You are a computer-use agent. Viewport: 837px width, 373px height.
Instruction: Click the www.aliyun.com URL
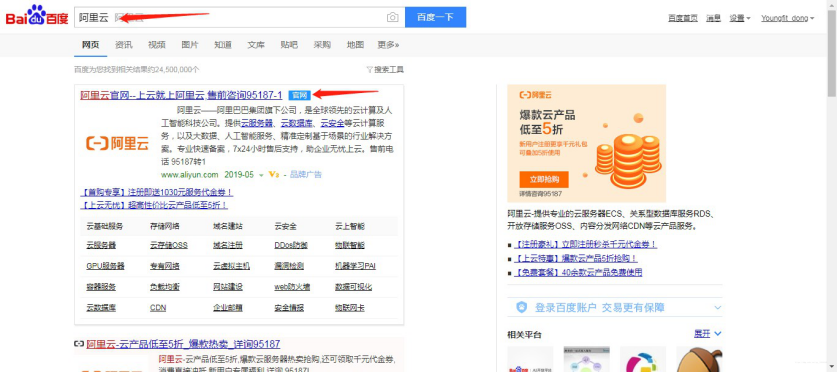pyautogui.click(x=189, y=174)
